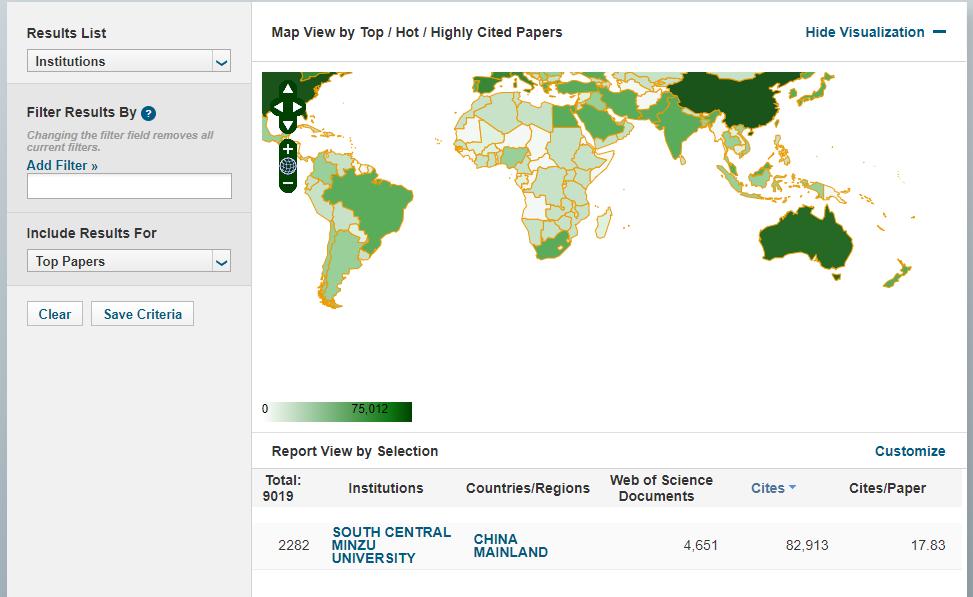This screenshot has width=973, height=597.
Task: Click the Clear button
Action: point(55,314)
